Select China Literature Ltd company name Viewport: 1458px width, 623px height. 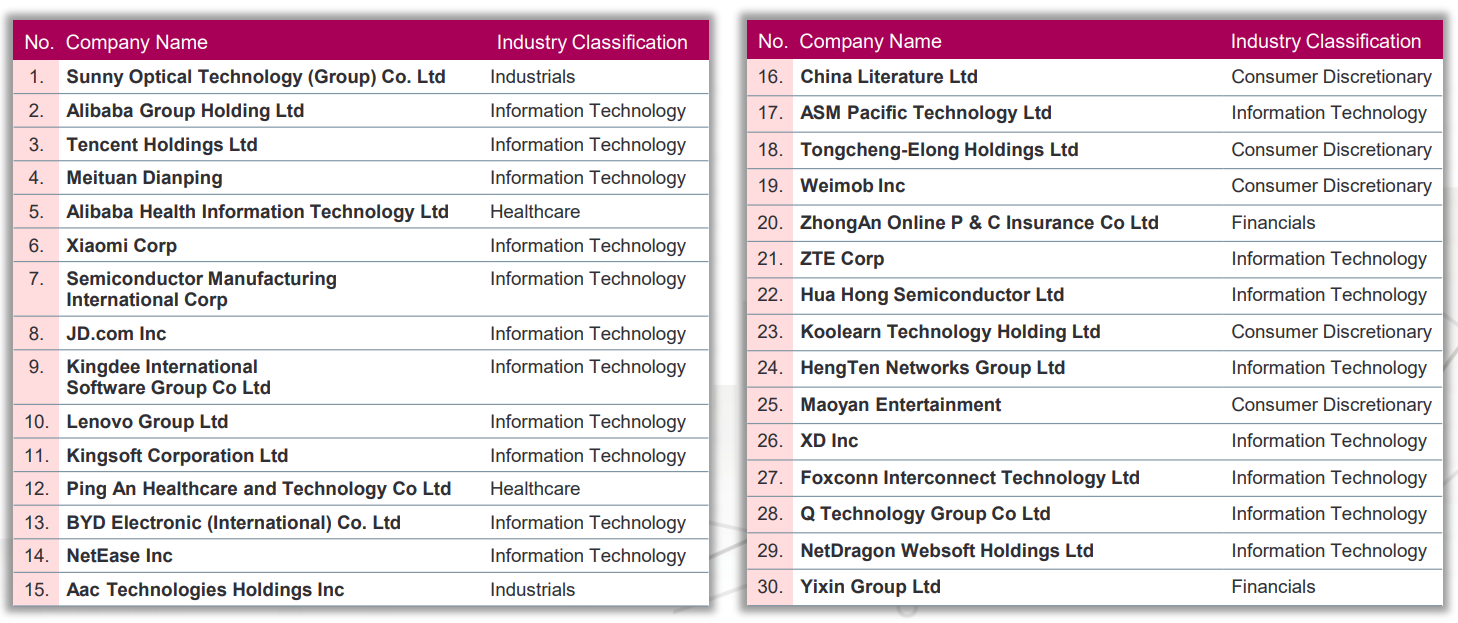(888, 77)
